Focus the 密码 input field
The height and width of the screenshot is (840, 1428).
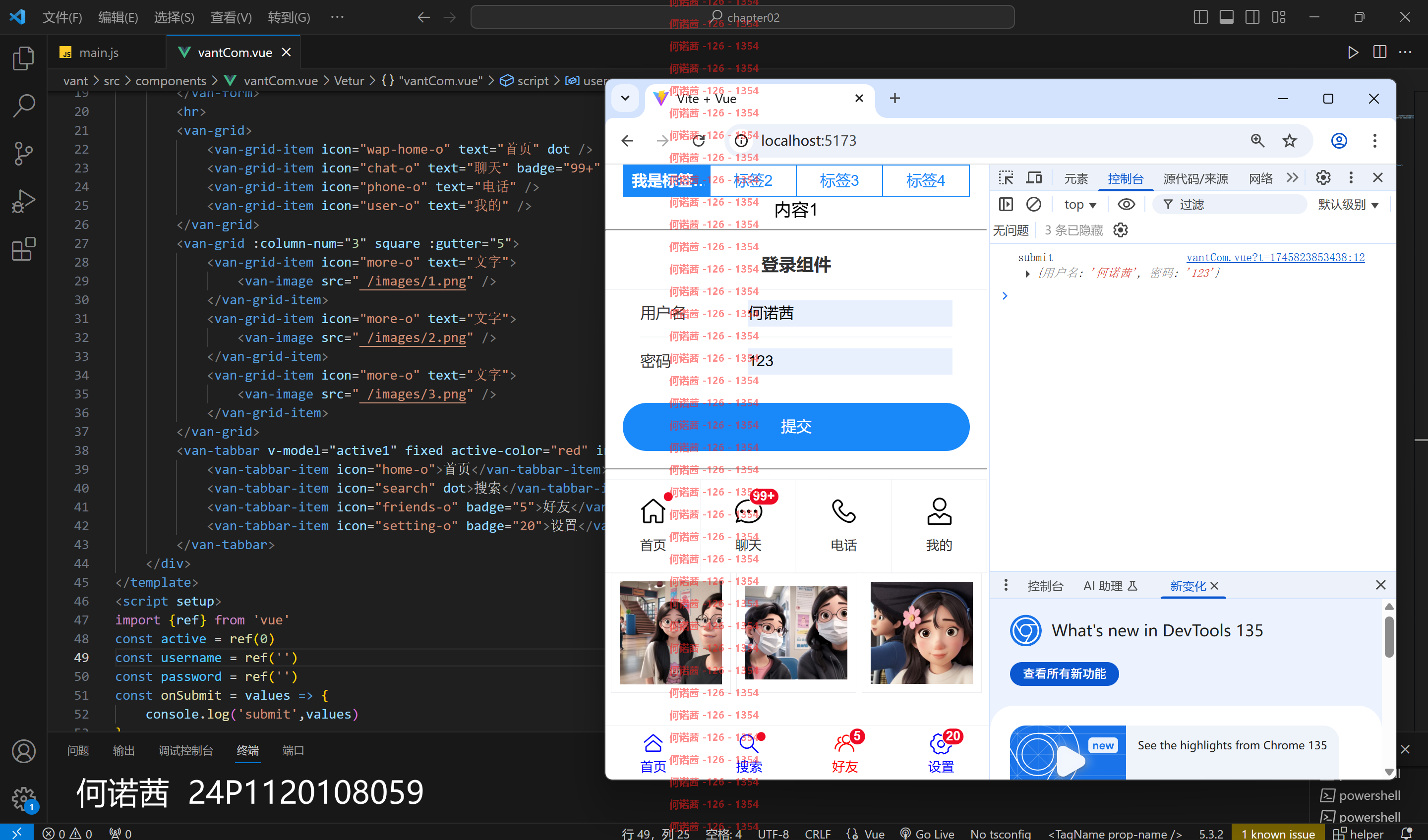coord(849,361)
